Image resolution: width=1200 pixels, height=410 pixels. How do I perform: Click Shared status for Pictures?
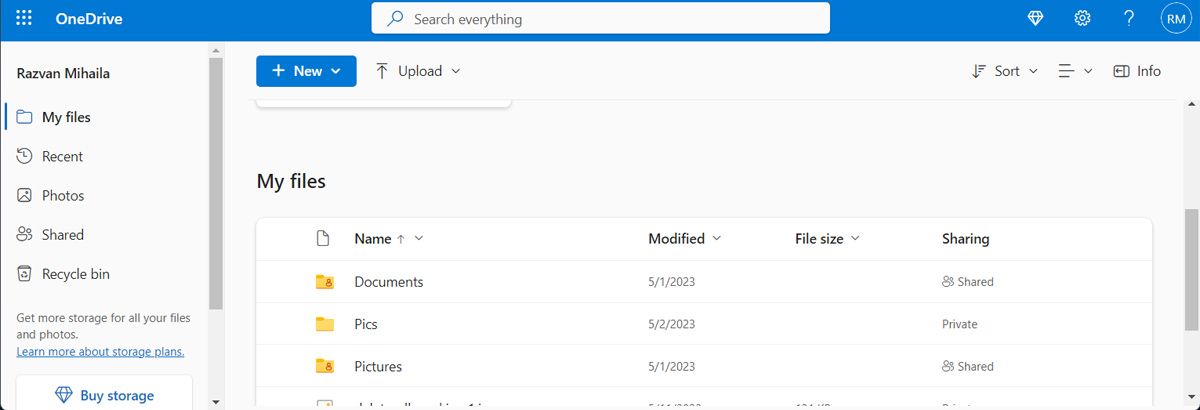968,366
